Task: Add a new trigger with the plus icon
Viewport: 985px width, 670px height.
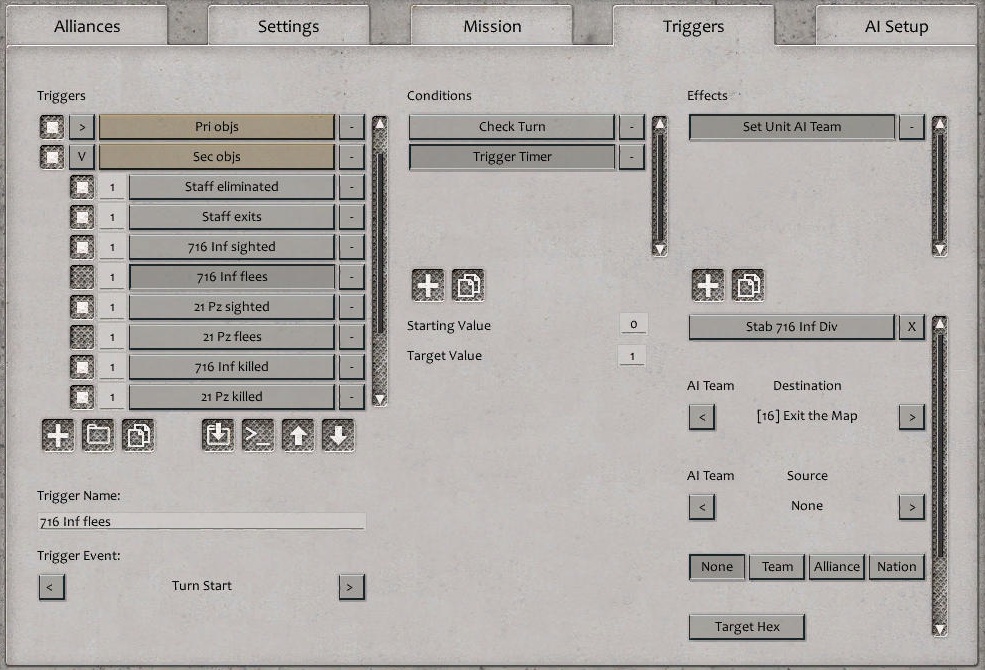Action: pos(57,435)
